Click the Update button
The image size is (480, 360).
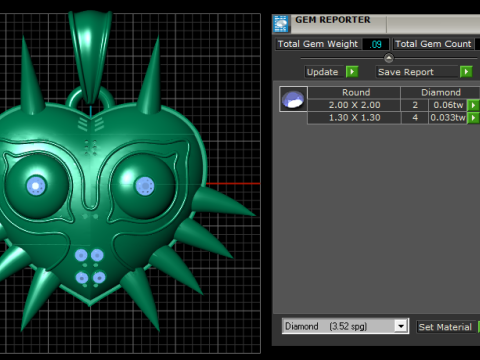325,72
